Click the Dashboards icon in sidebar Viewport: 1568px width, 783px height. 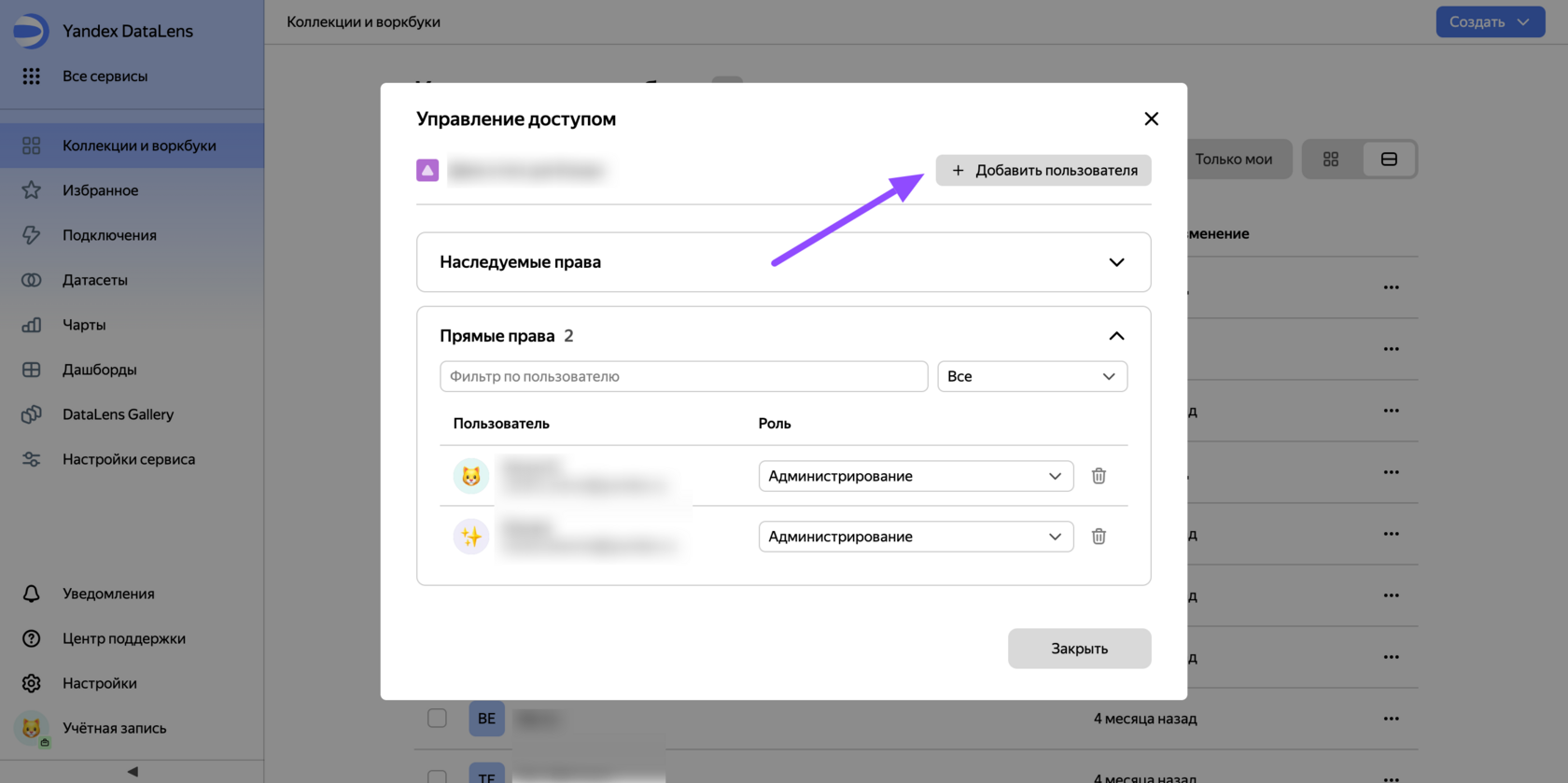coord(31,370)
